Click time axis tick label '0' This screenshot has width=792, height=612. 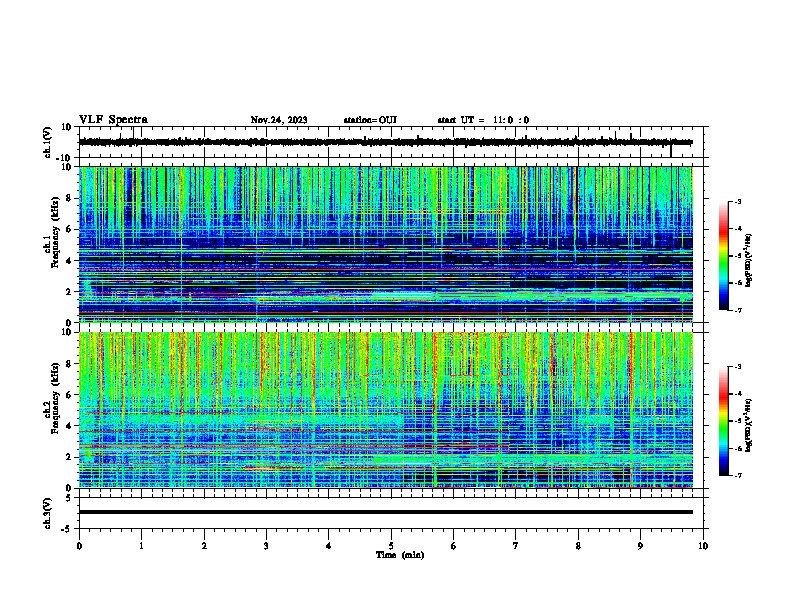pos(79,546)
